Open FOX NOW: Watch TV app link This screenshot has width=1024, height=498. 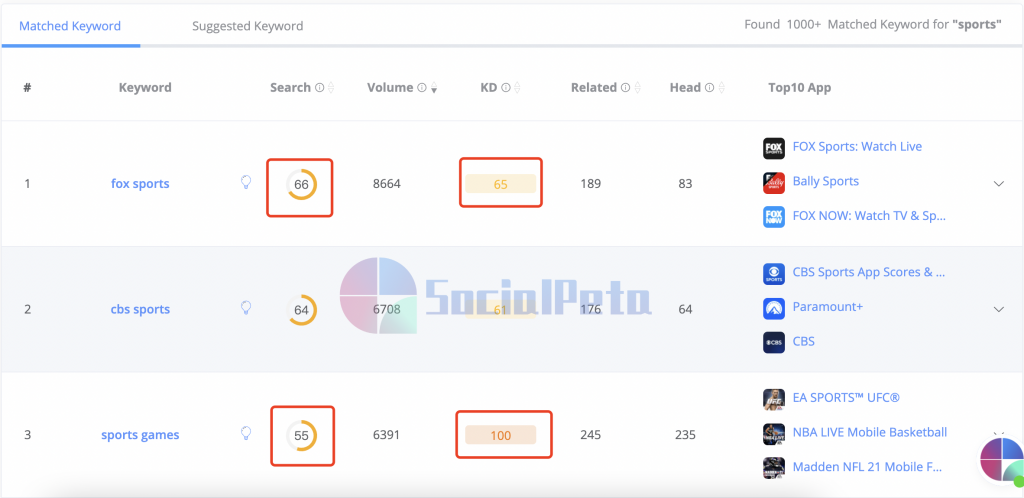[x=869, y=215]
